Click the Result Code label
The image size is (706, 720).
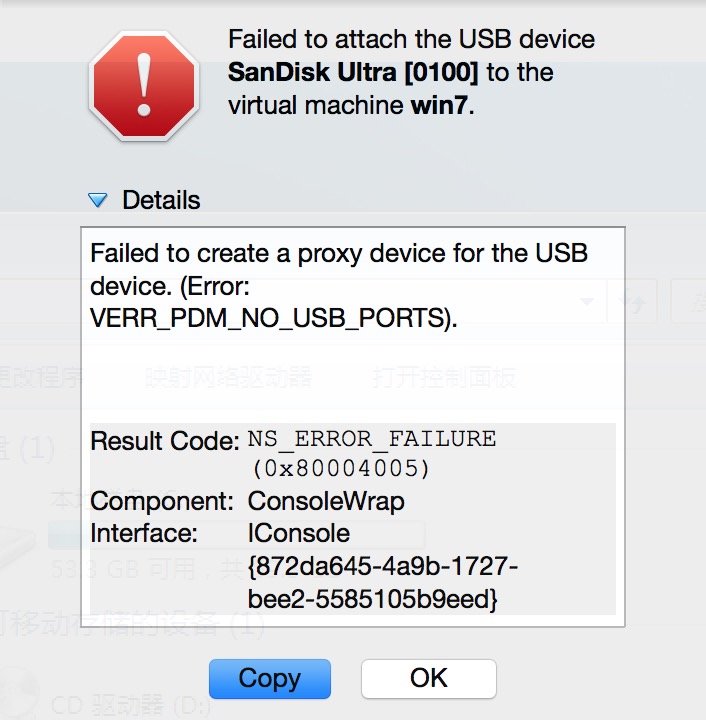pyautogui.click(x=165, y=440)
